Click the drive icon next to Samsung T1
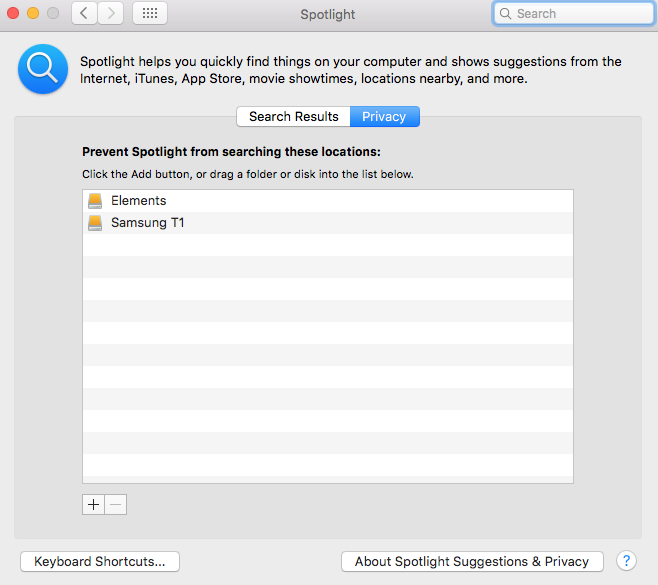The width and height of the screenshot is (658, 585). click(95, 223)
